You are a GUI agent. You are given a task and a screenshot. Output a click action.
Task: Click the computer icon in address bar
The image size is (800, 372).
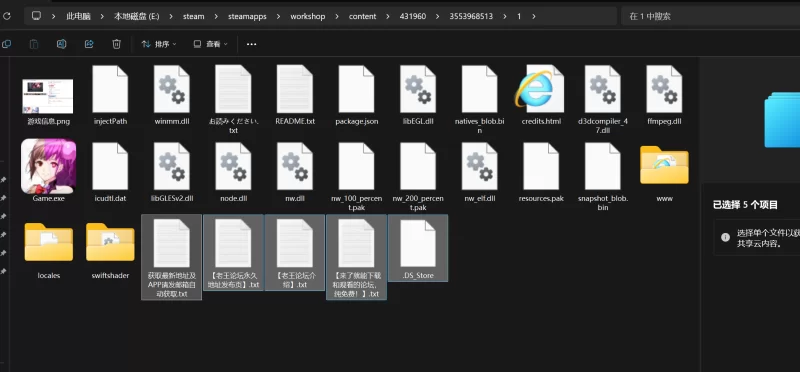click(x=36, y=16)
